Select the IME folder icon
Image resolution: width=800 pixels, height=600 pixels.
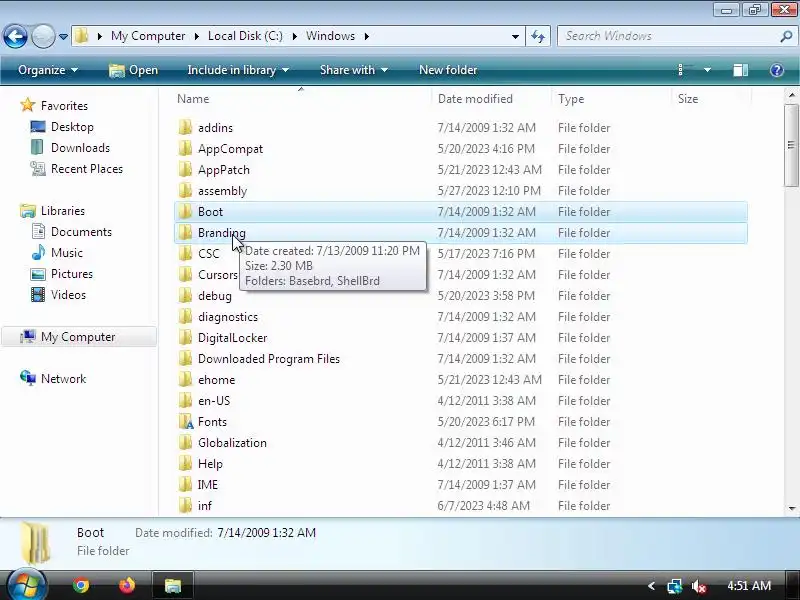185,484
